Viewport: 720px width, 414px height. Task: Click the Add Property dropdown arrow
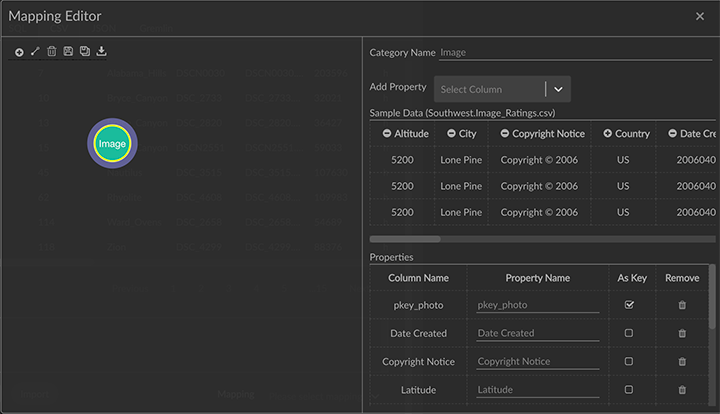[x=558, y=89]
